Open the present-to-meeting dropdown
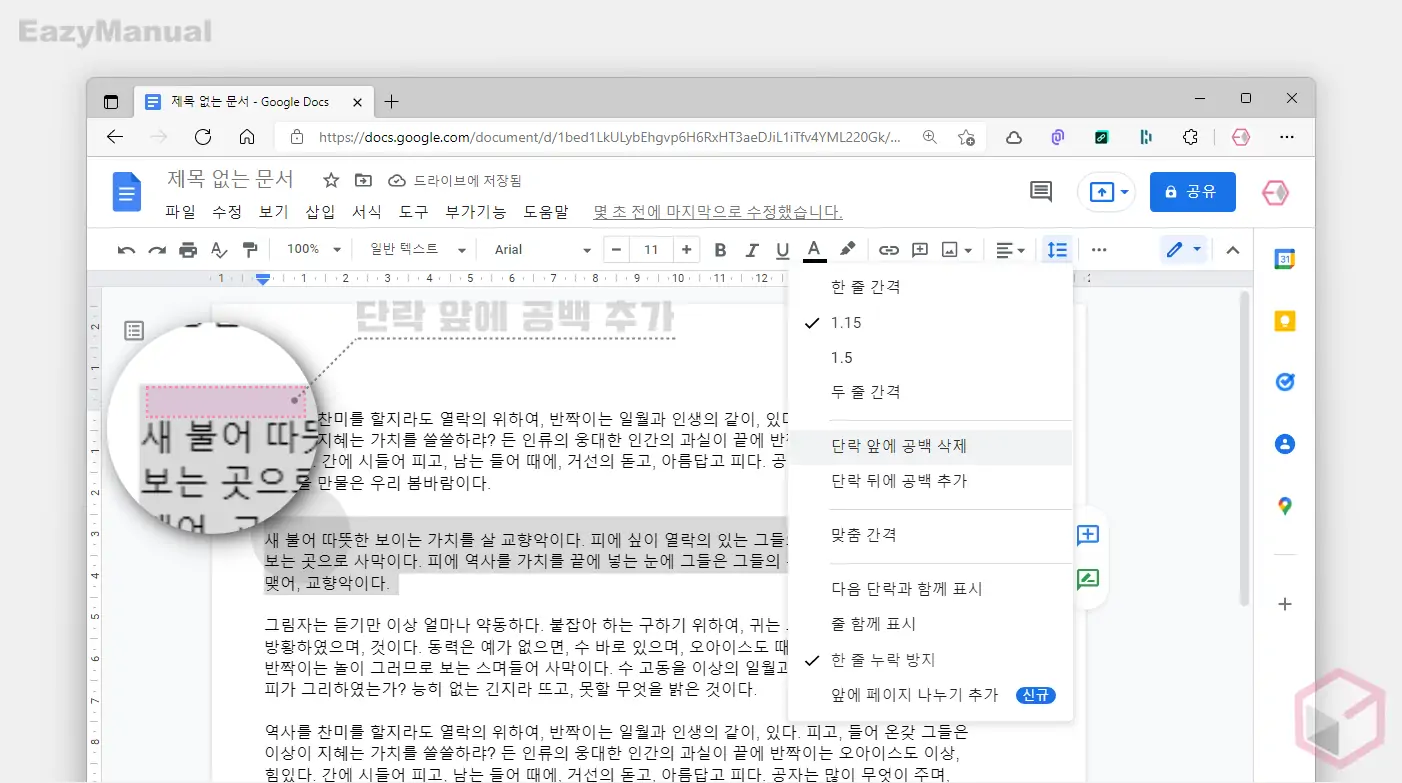The height and width of the screenshot is (783, 1402). click(x=1107, y=192)
